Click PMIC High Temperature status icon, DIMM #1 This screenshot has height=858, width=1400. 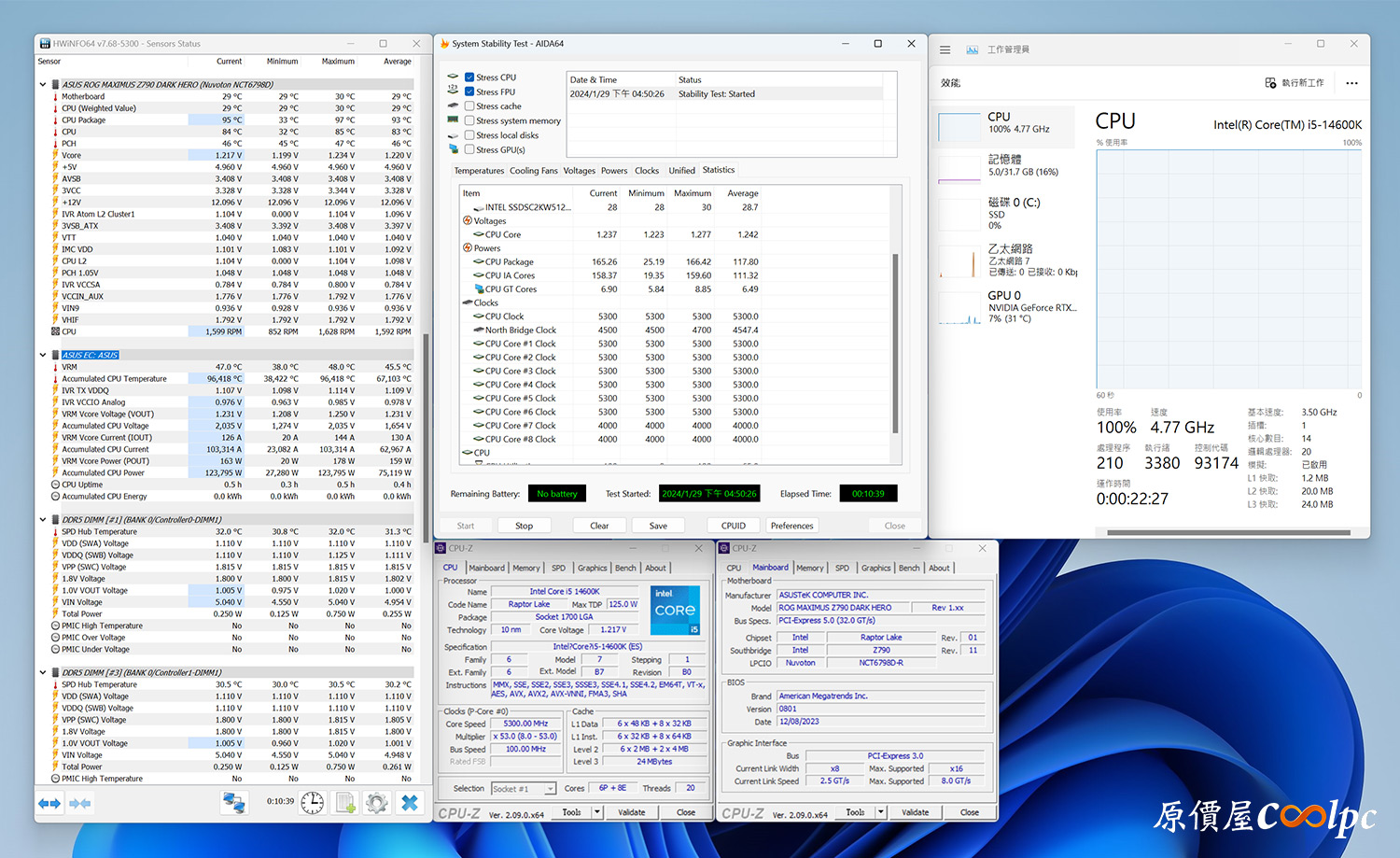[56, 626]
